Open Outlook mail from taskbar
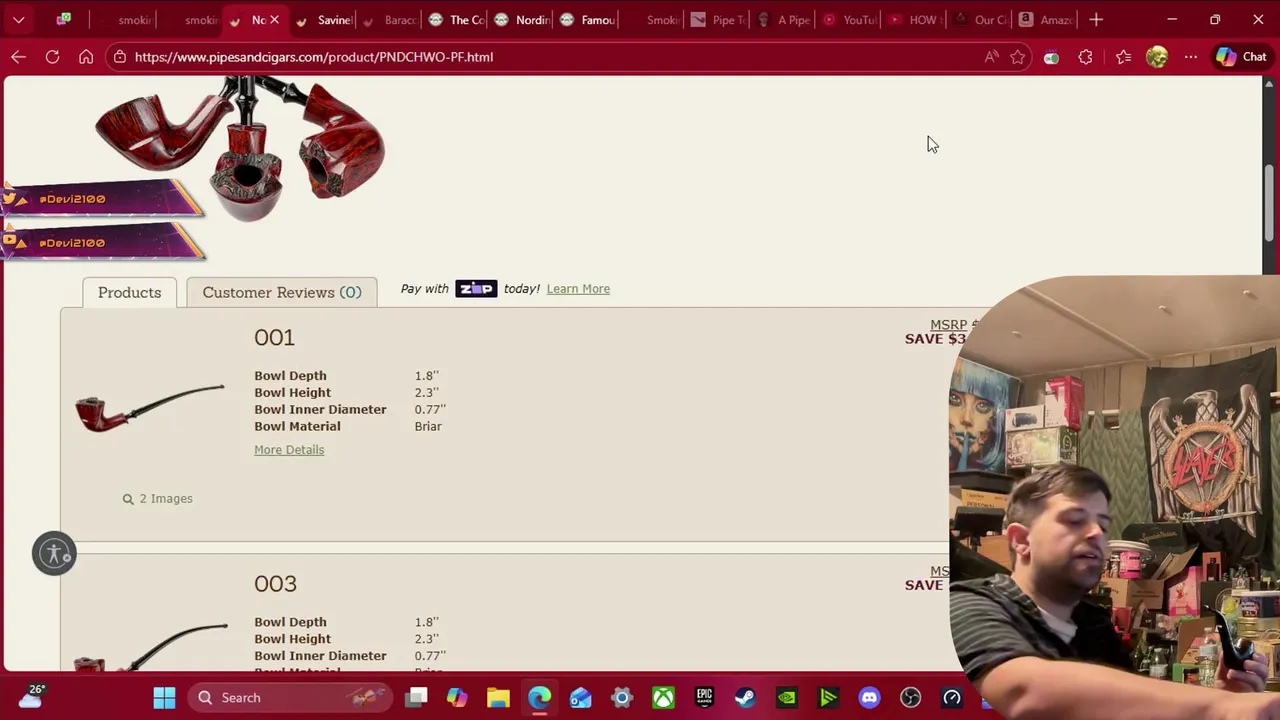The width and height of the screenshot is (1280, 720). point(581,697)
